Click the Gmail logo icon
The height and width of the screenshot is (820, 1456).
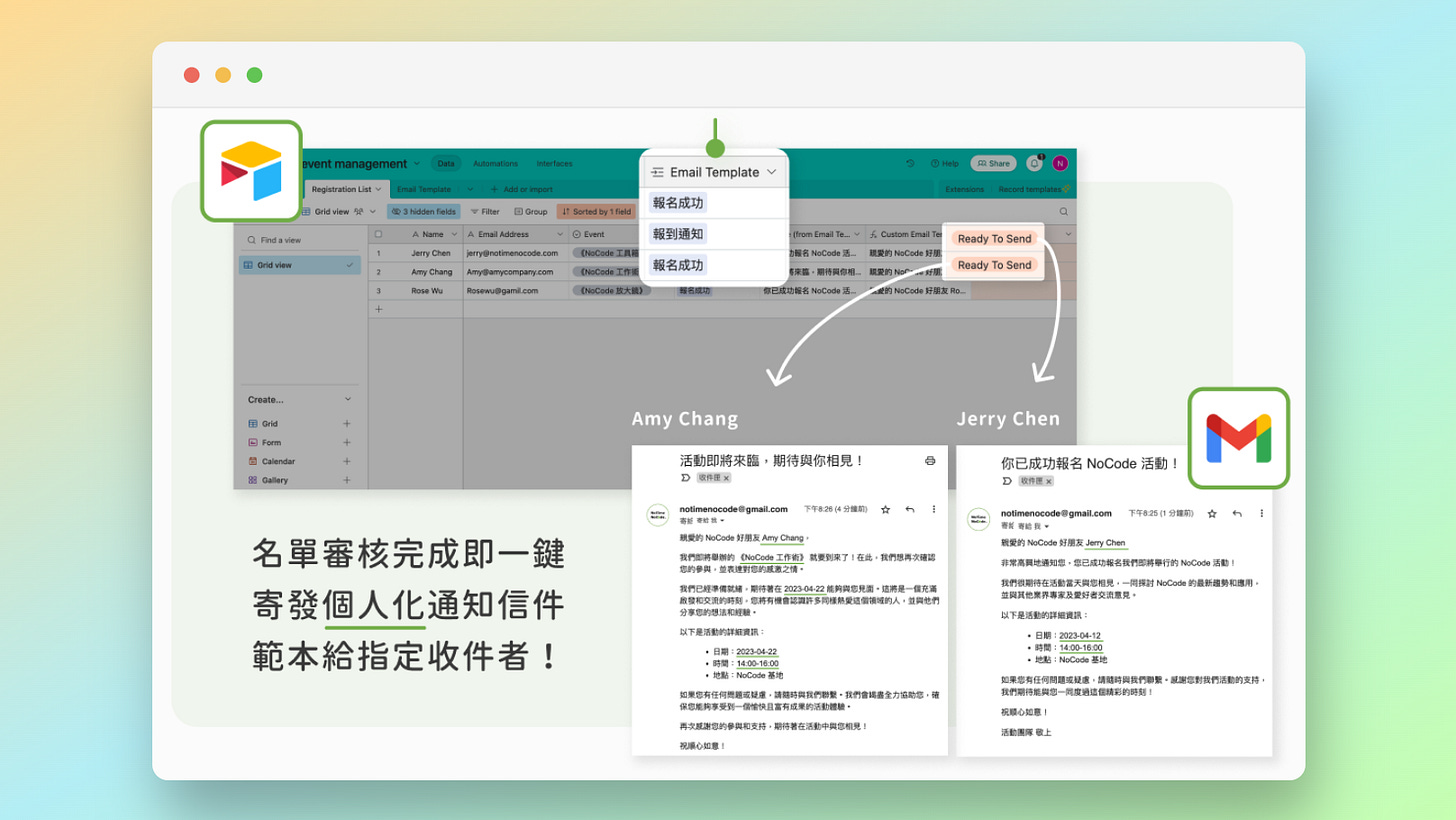tap(1238, 440)
